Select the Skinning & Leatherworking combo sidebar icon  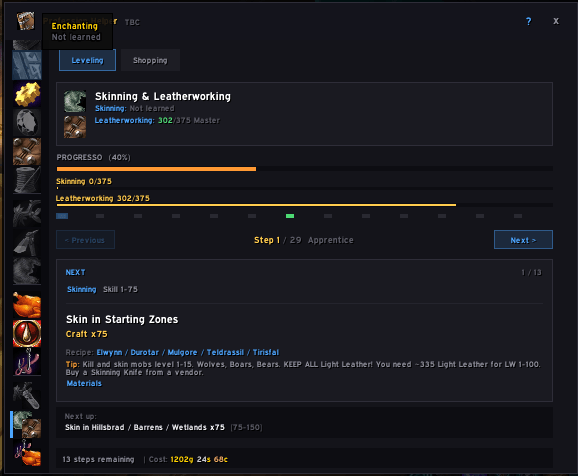(27, 424)
